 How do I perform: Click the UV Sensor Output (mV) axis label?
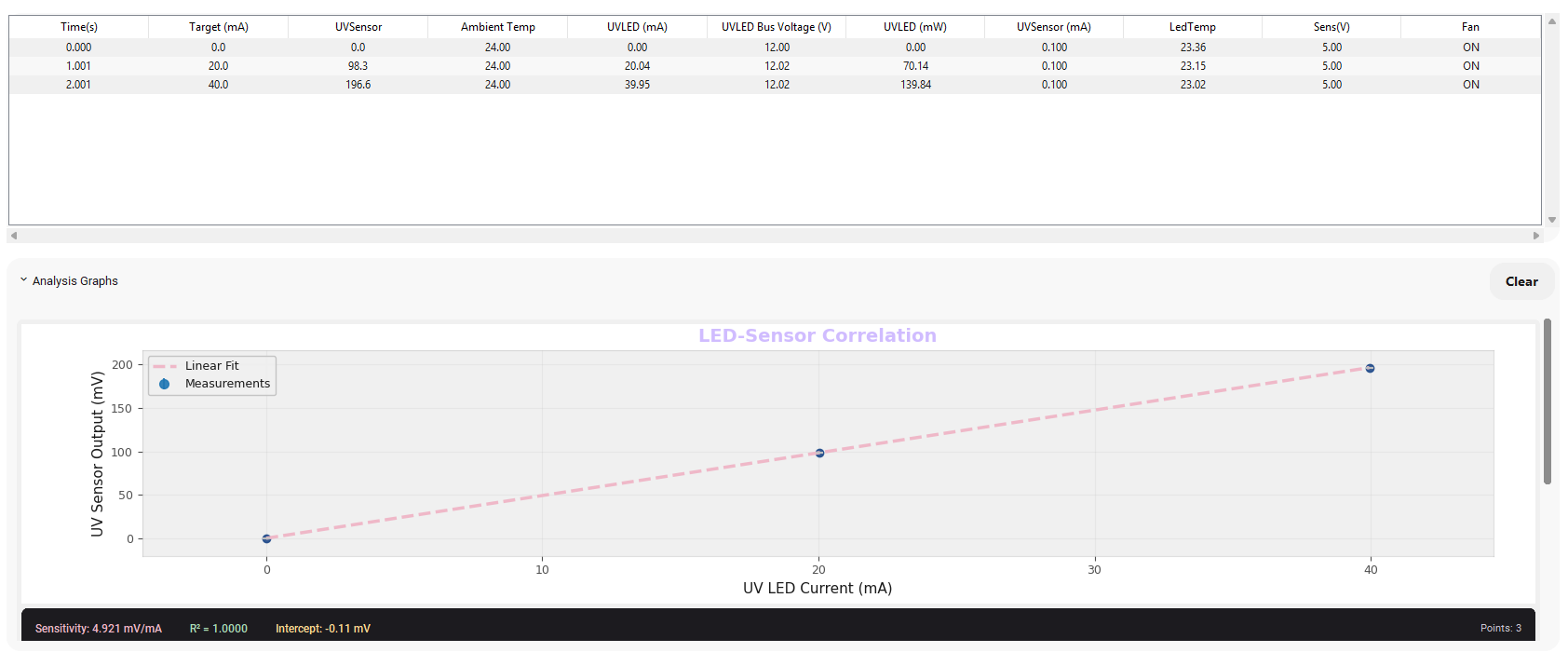98,454
